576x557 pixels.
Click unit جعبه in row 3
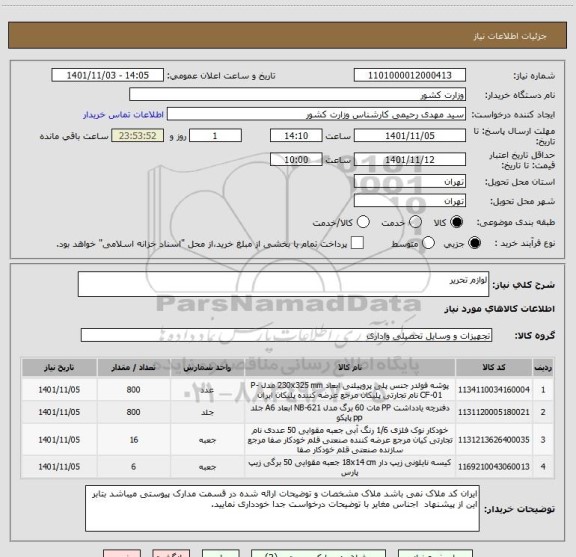[207, 440]
